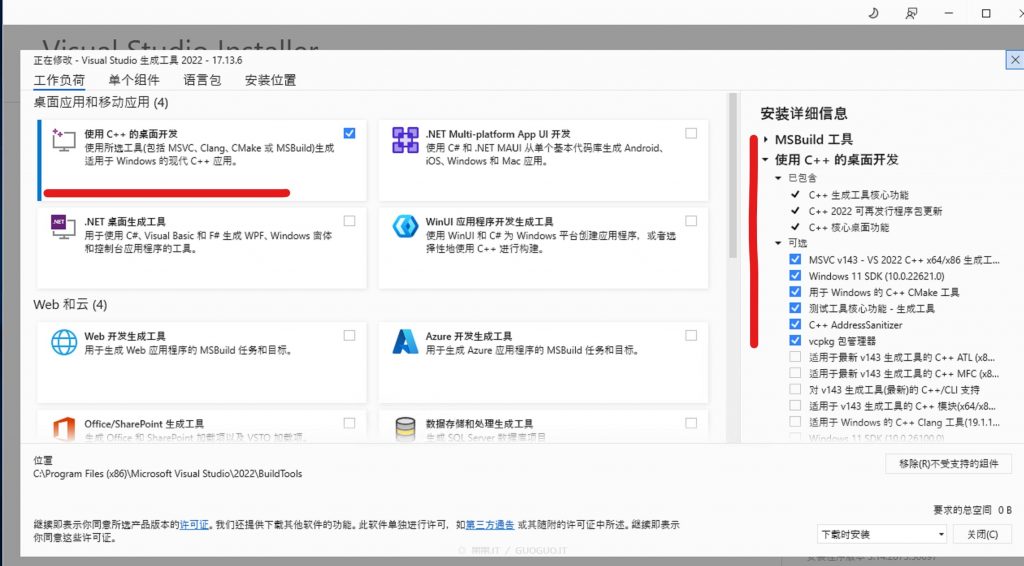Collapse the 已包含 section arrow
Screen dimensions: 1024x566
pos(778,178)
